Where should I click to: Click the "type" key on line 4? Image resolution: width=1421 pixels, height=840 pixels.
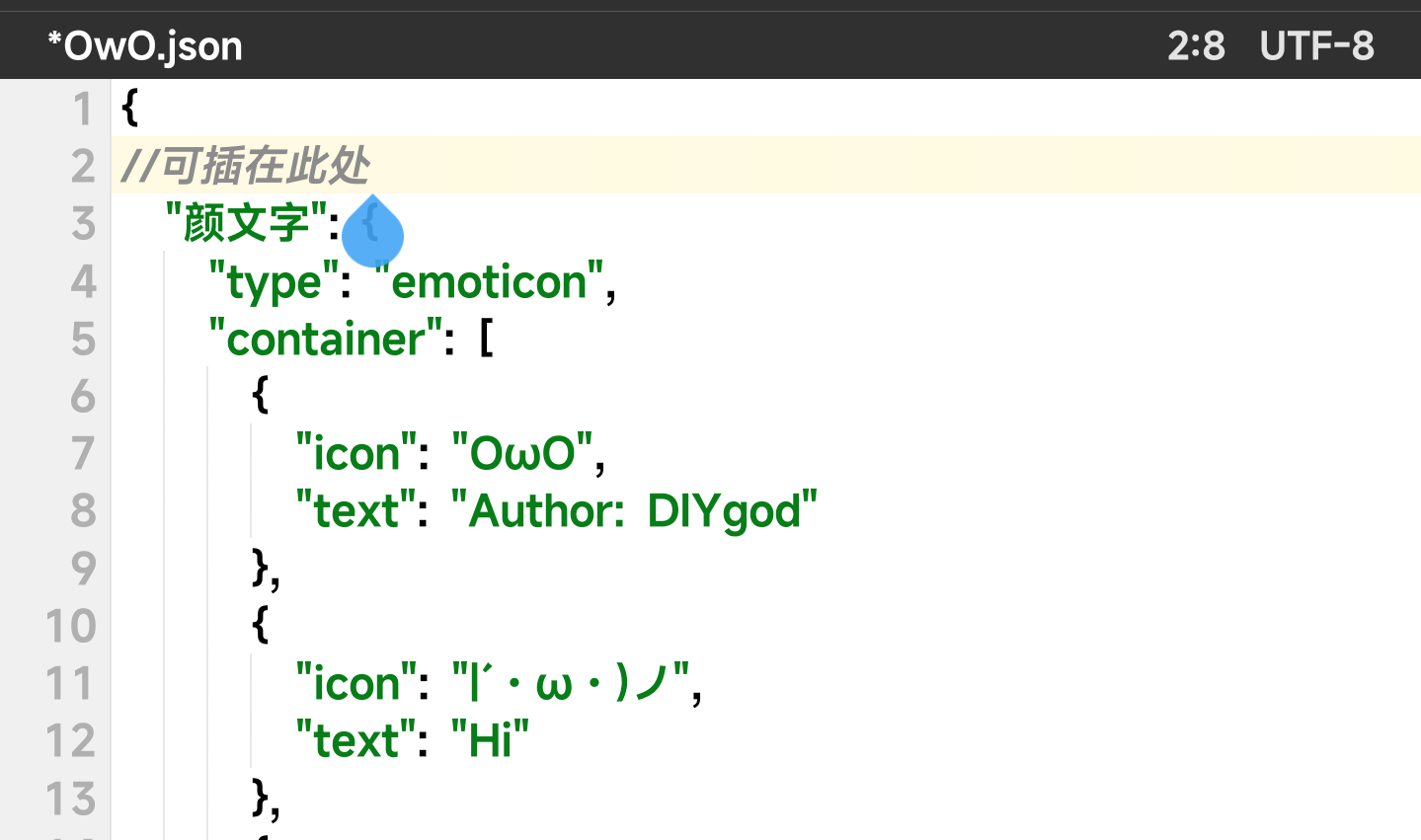point(274,282)
